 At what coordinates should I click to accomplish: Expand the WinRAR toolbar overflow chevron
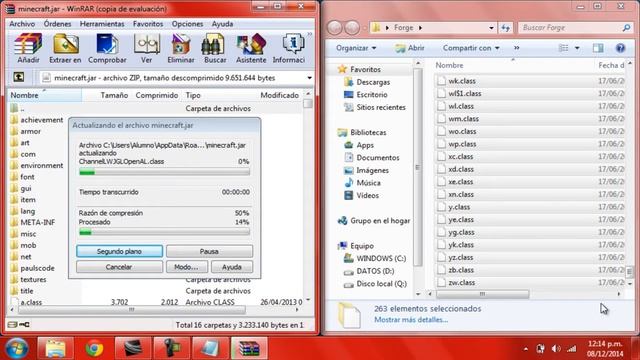309,34
